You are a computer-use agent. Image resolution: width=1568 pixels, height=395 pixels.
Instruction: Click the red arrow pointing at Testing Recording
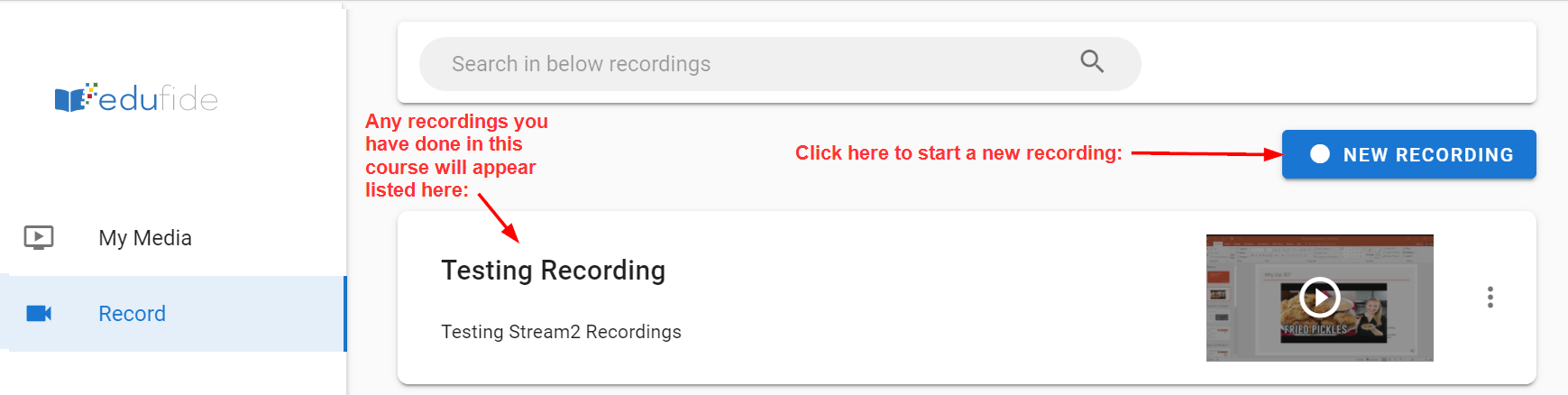(499, 218)
